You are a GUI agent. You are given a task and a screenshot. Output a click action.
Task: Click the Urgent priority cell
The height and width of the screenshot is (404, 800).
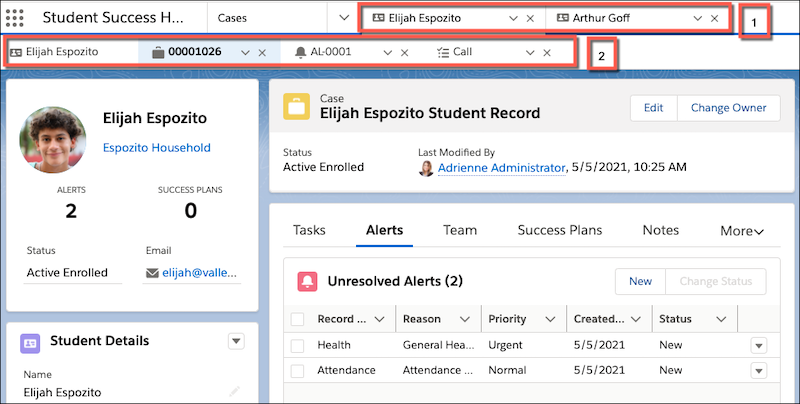(505, 345)
